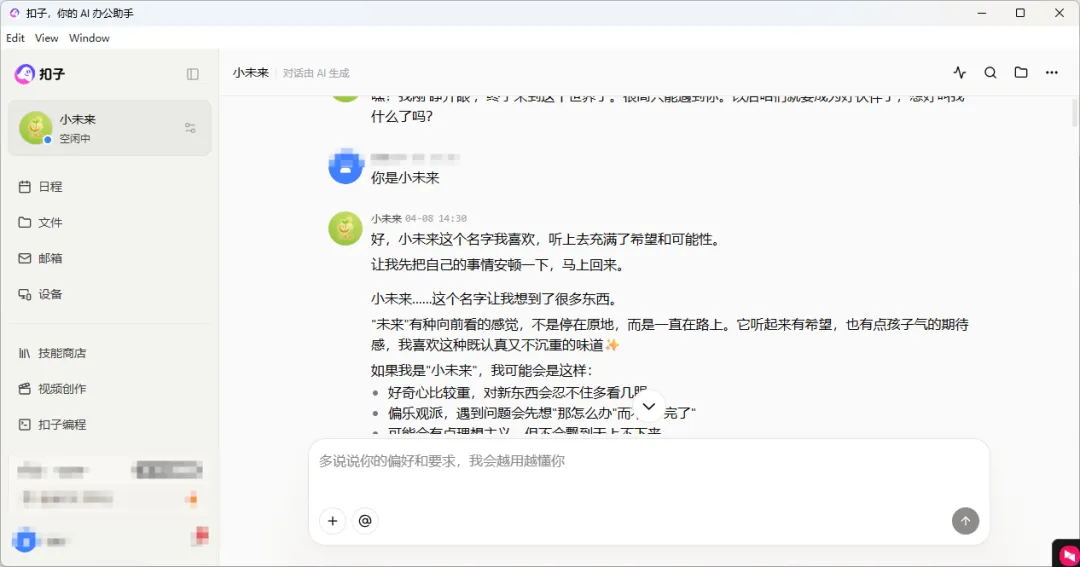This screenshot has height=567, width=1080.
Task: Open 技能商店 skill store
Action: click(x=110, y=353)
